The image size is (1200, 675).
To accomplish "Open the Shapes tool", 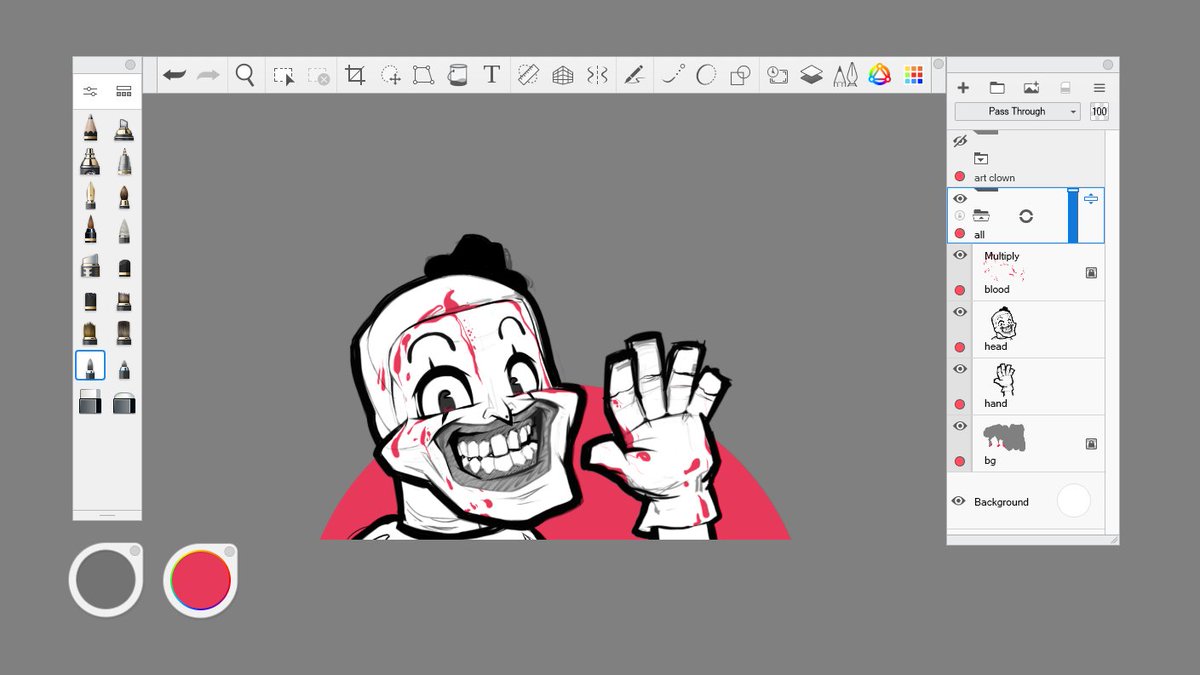I will point(740,75).
